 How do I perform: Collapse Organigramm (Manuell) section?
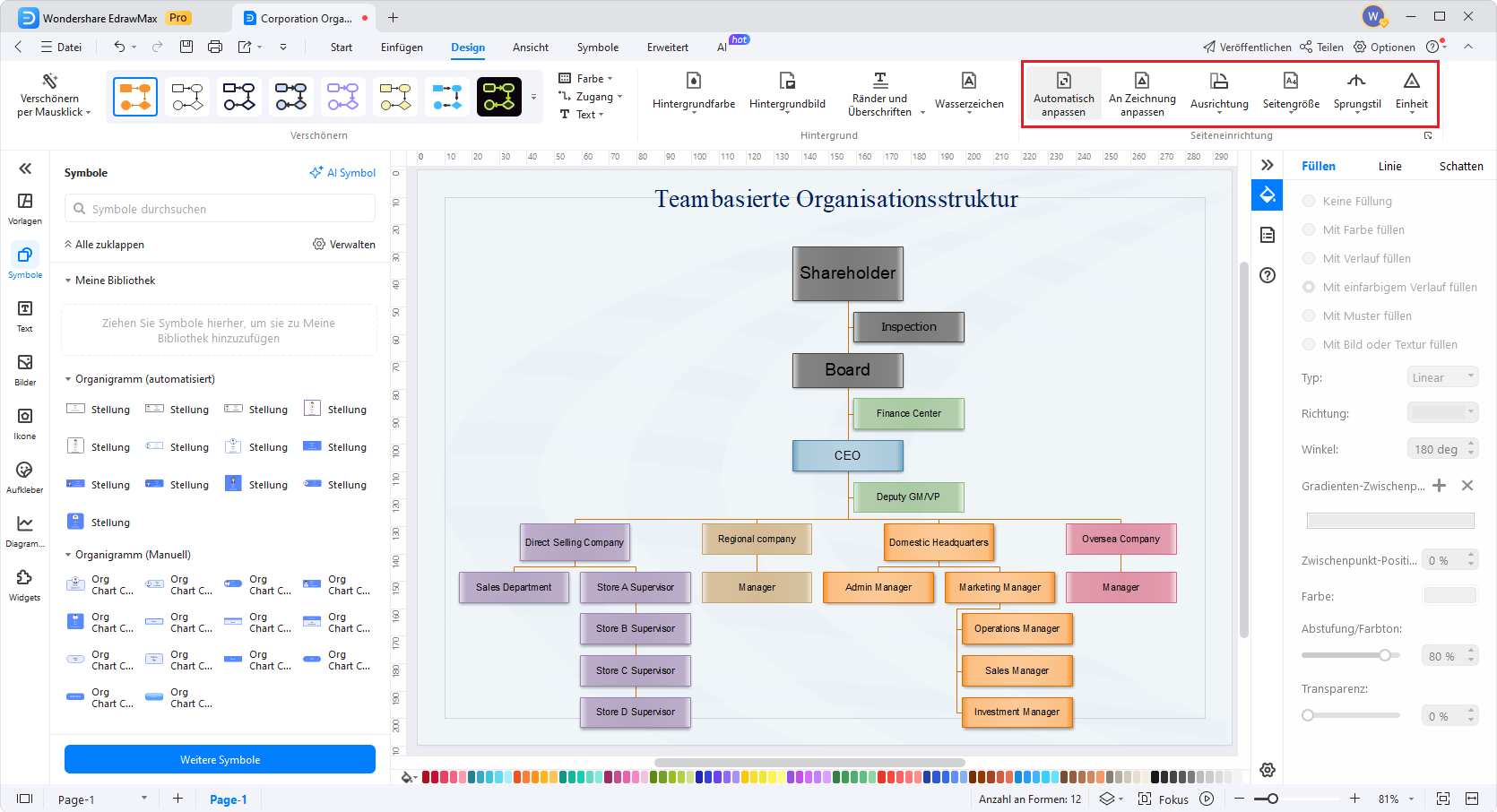point(68,555)
